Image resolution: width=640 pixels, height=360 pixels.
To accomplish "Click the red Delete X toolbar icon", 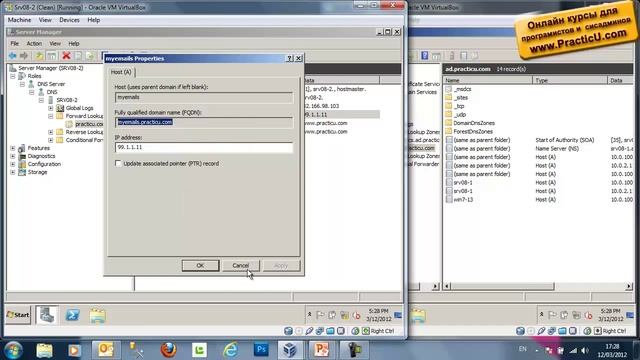I will pos(66,56).
